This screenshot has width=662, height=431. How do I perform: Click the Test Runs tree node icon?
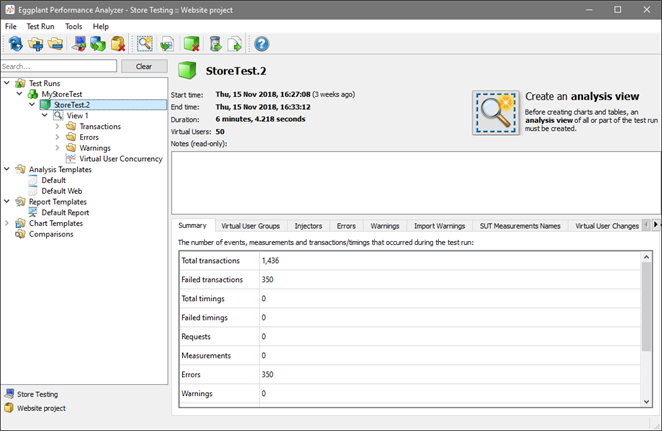(x=20, y=83)
